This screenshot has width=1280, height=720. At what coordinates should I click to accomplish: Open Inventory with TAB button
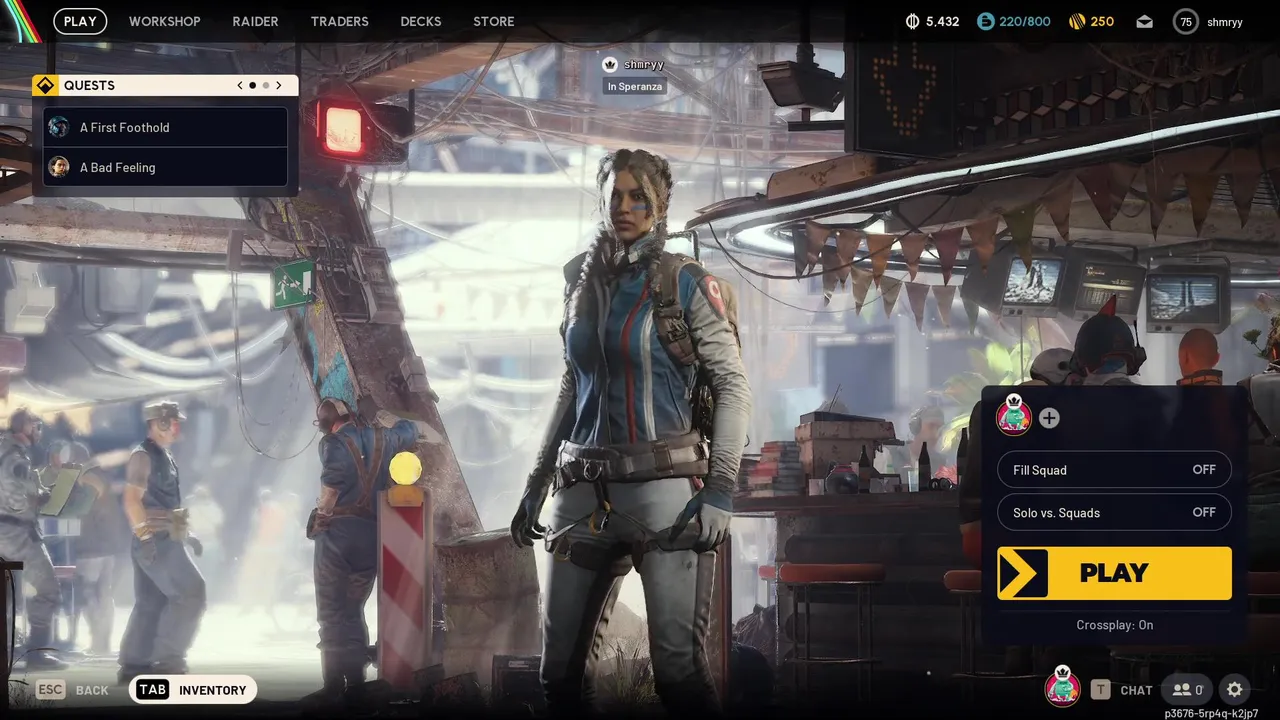(x=193, y=690)
